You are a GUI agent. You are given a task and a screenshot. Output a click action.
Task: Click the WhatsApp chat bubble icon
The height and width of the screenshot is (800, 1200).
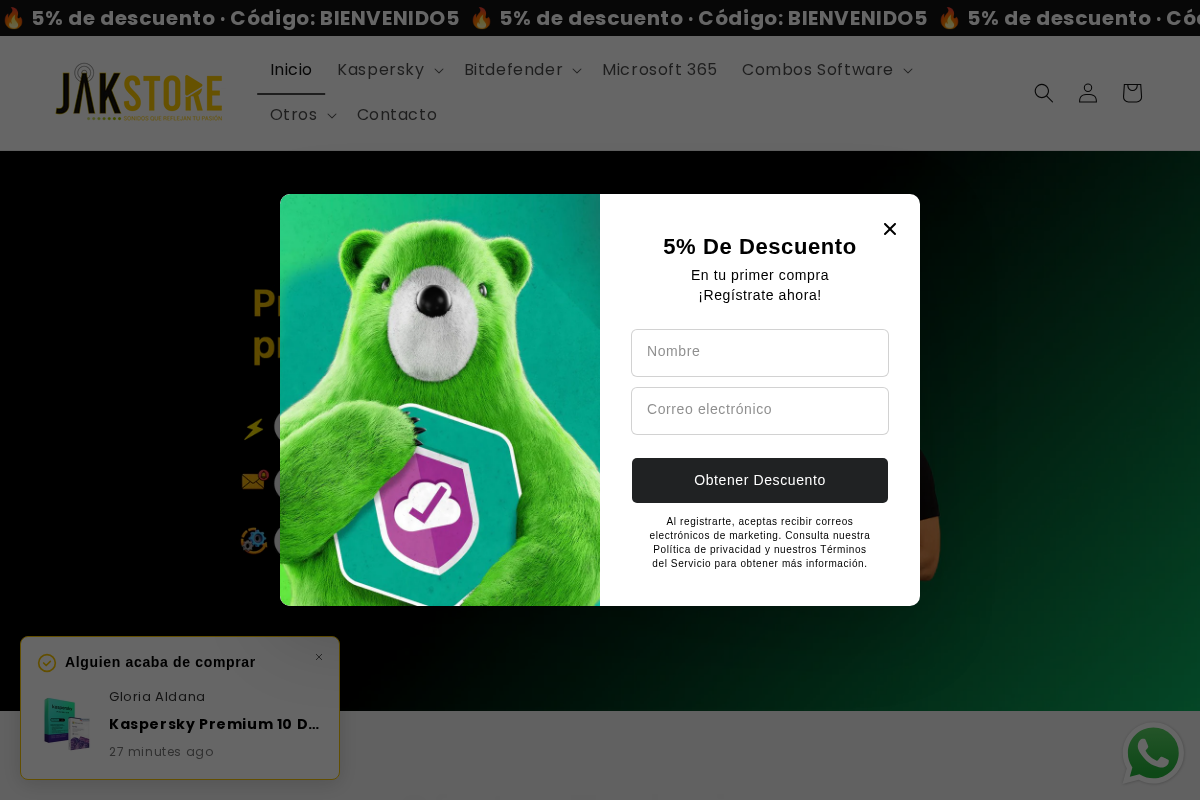(1153, 754)
